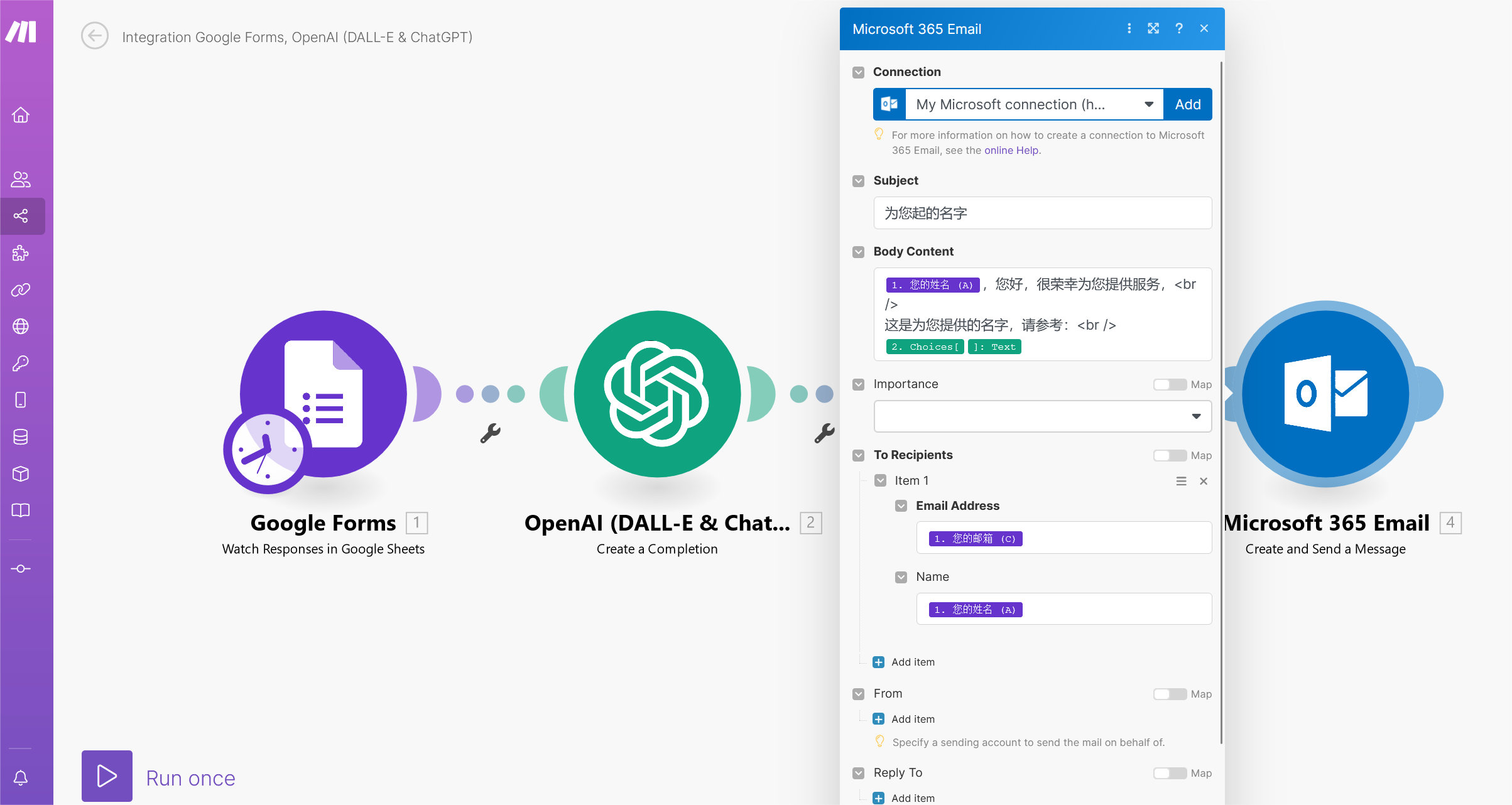
Task: Open the online Help link
Action: (x=1011, y=150)
